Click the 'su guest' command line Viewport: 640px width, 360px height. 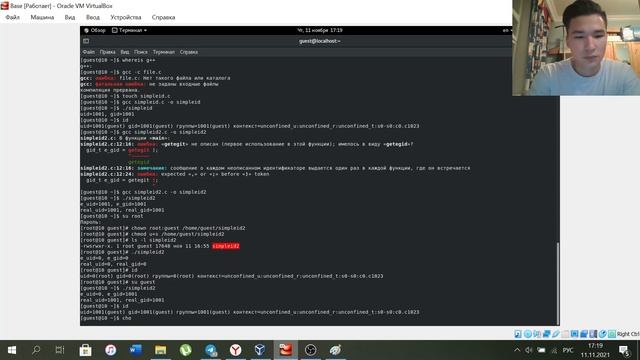118,282
